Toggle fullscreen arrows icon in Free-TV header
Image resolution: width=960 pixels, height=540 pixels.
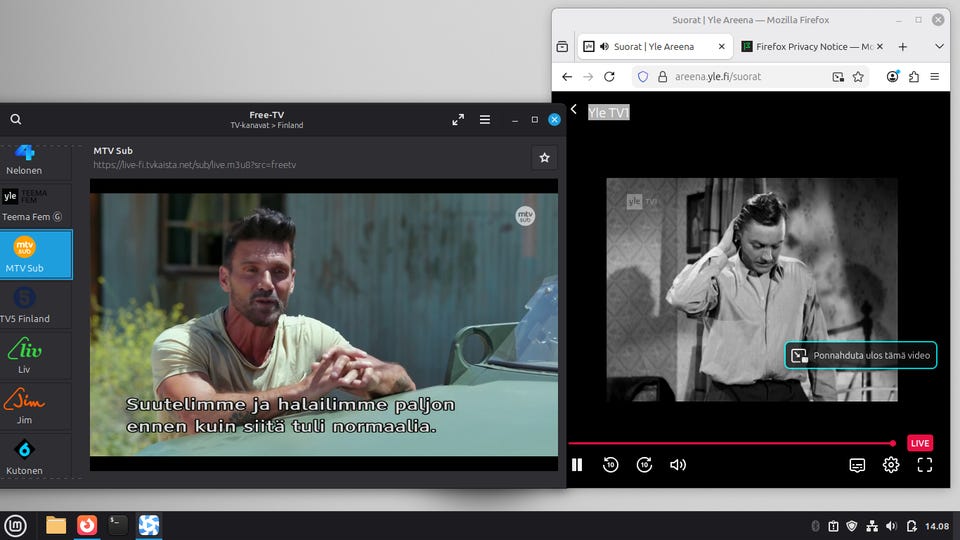[458, 119]
